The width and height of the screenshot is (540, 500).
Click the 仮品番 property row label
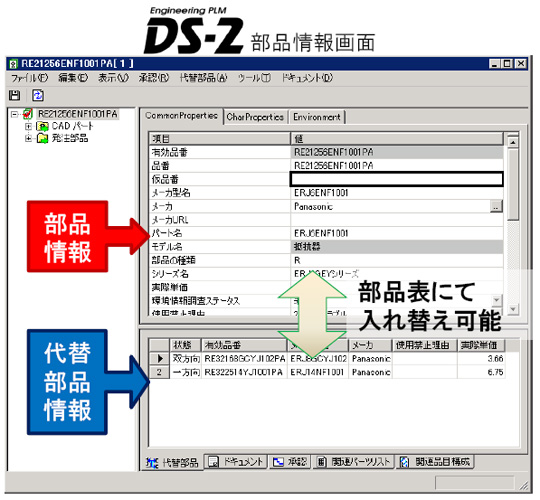click(x=165, y=179)
